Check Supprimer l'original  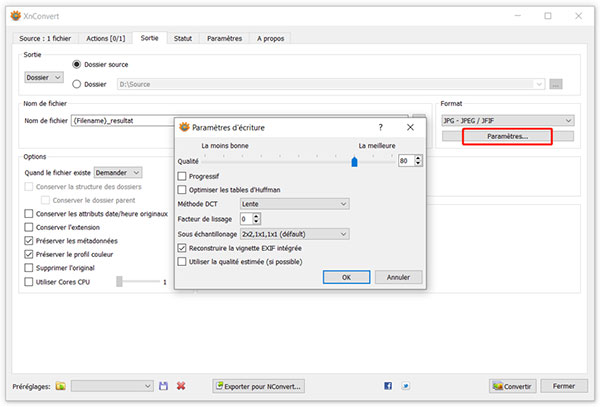click(29, 268)
